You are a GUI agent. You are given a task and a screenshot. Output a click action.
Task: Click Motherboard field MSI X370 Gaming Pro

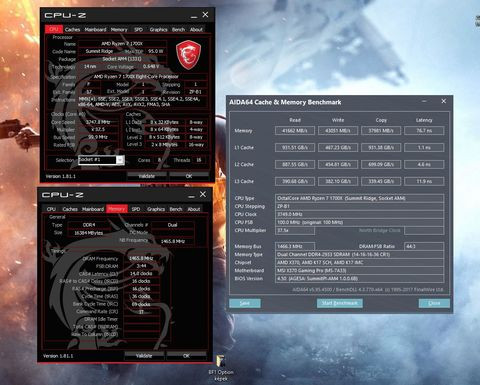click(359, 270)
